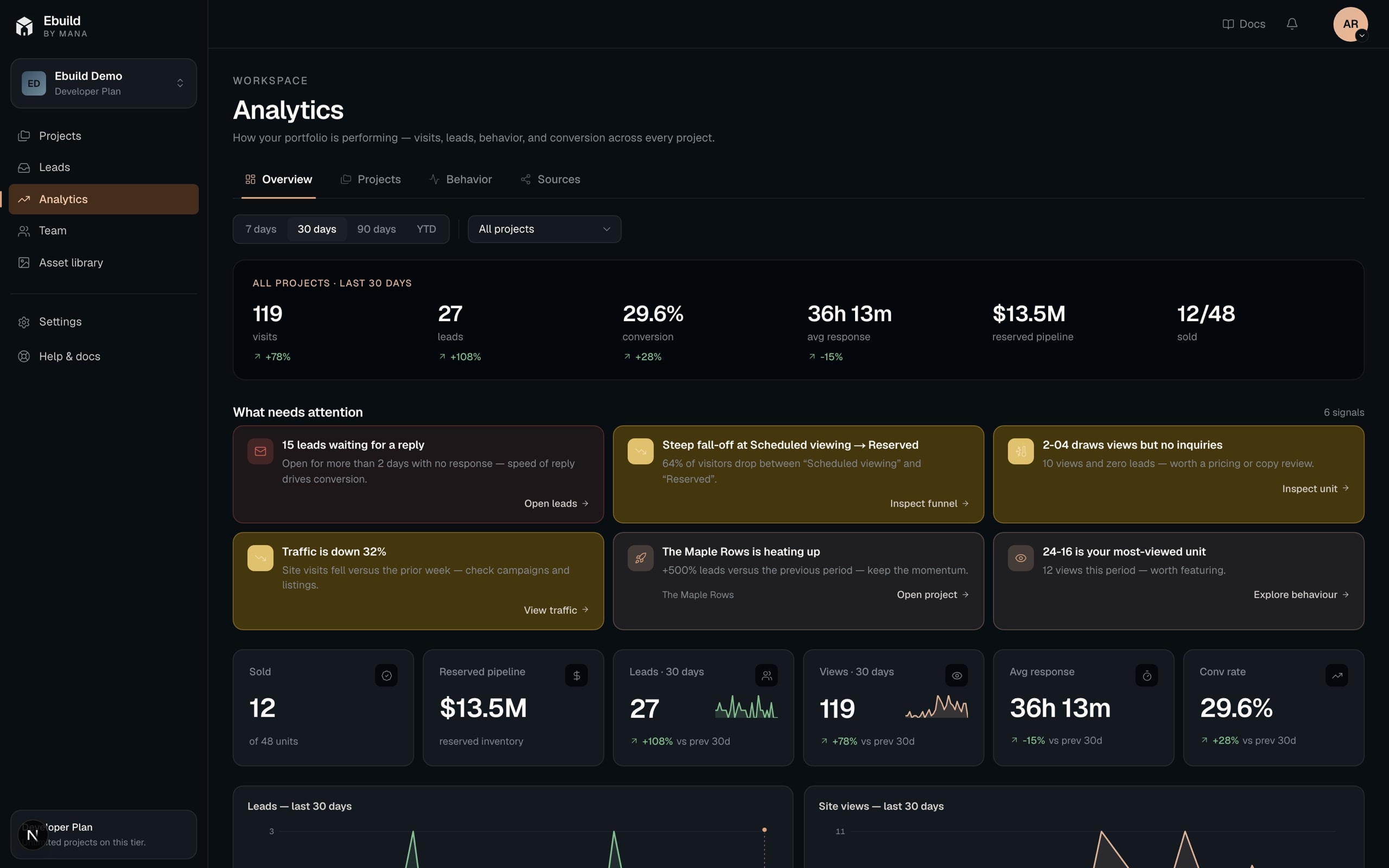
Task: Click people icon on Leads 30 days card
Action: pos(766,676)
